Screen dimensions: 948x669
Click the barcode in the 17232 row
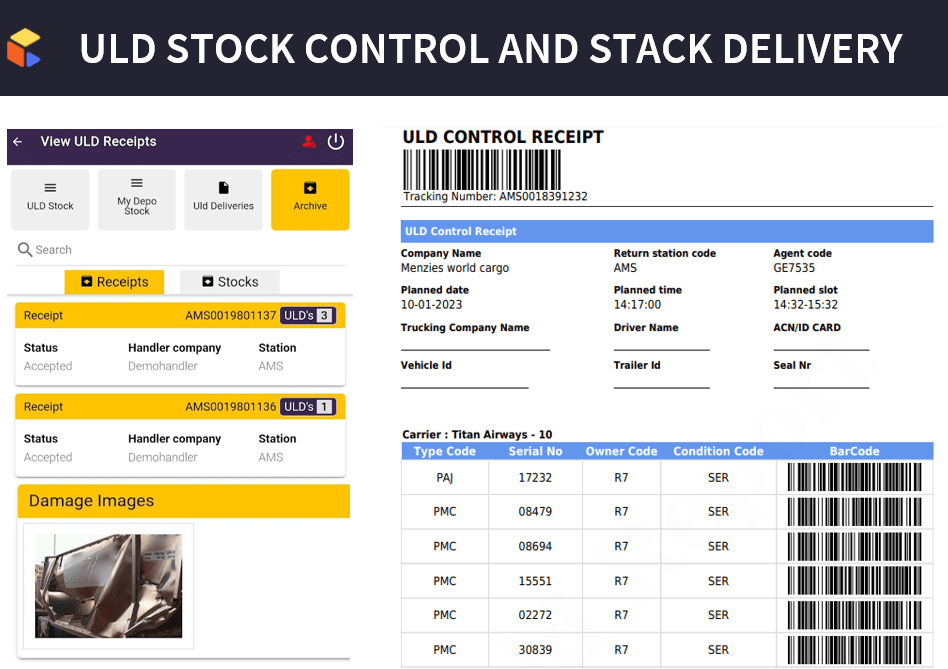tap(854, 477)
